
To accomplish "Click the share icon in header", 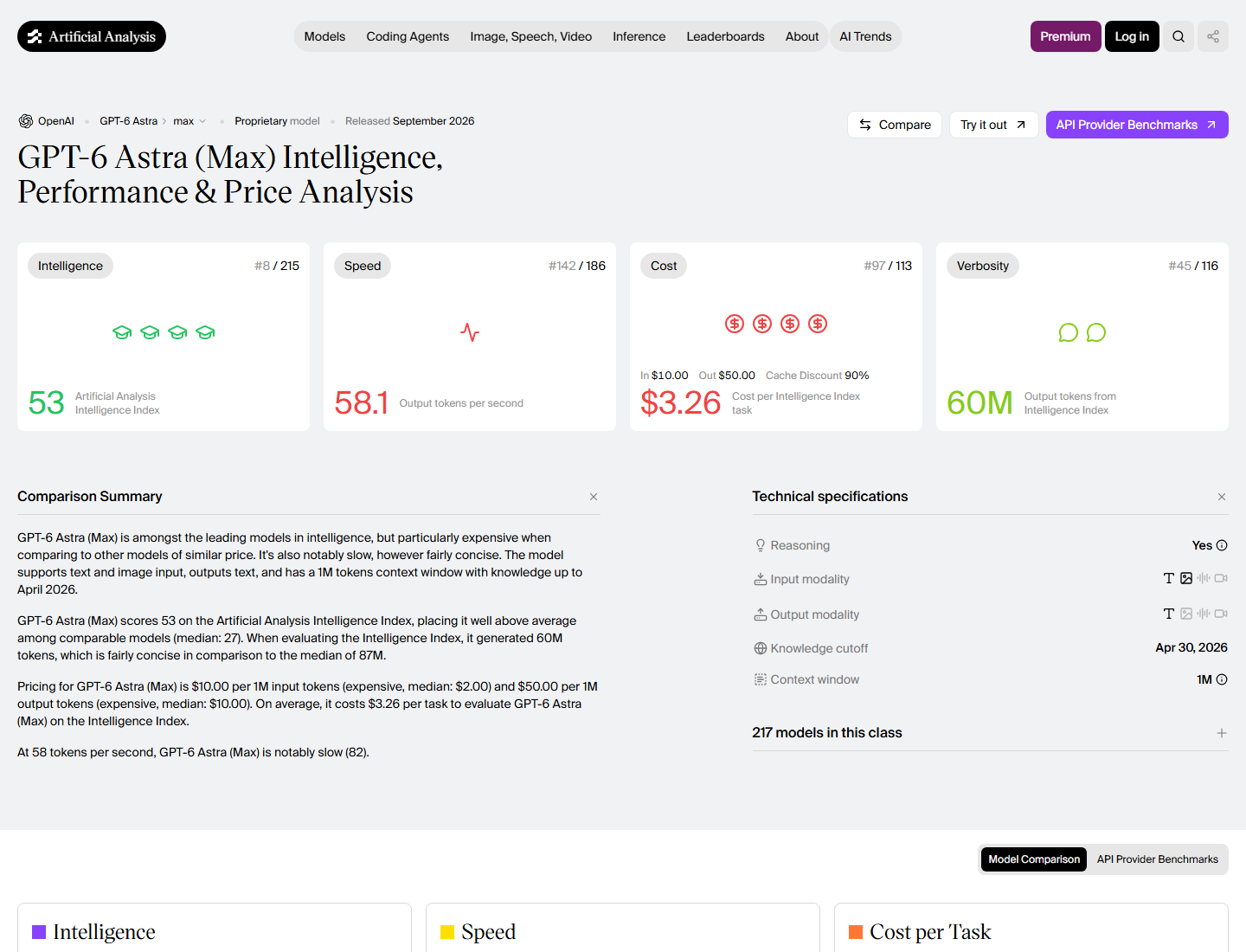I will tap(1213, 36).
